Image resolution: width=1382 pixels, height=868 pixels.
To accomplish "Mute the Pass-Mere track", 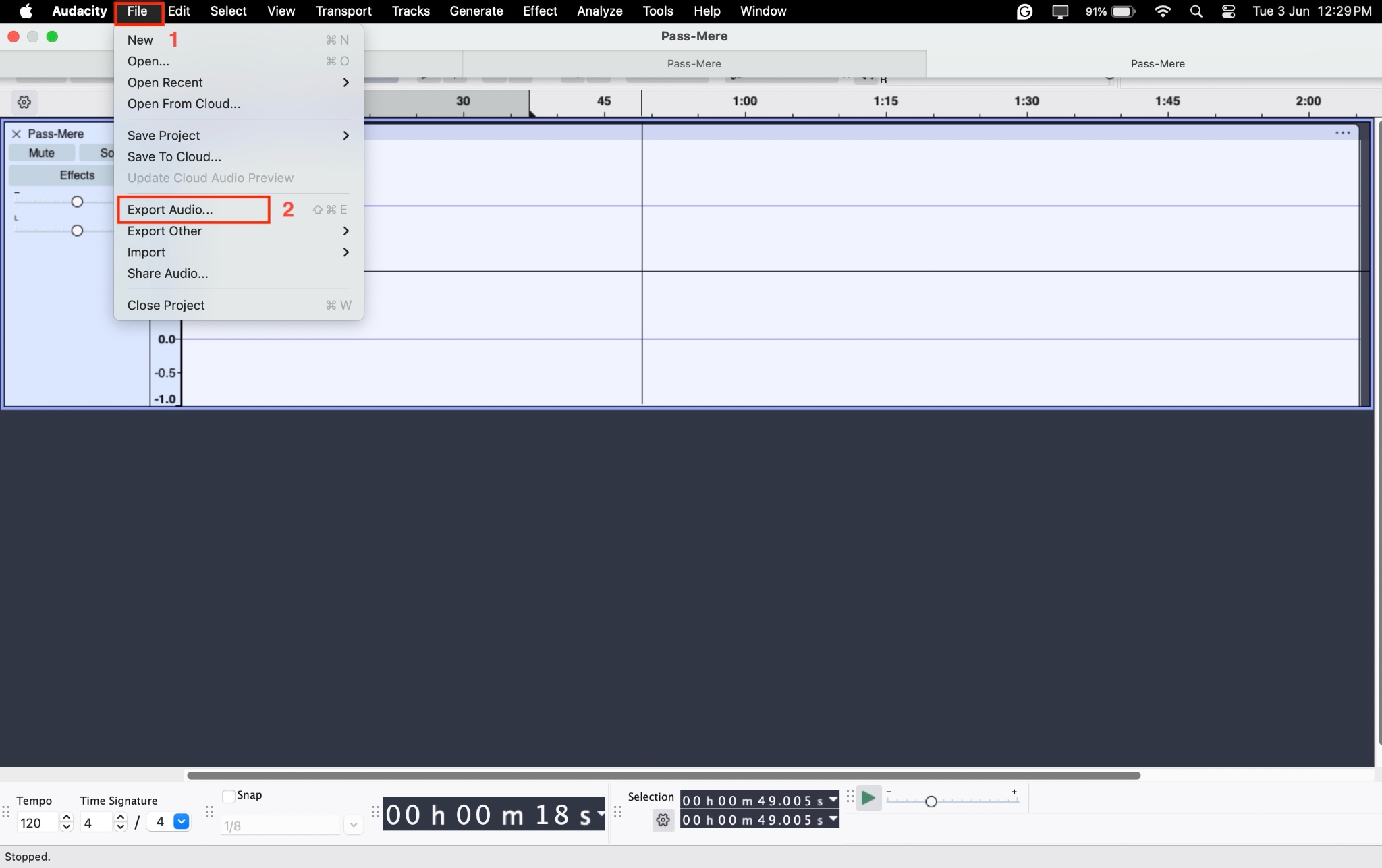I will click(41, 153).
